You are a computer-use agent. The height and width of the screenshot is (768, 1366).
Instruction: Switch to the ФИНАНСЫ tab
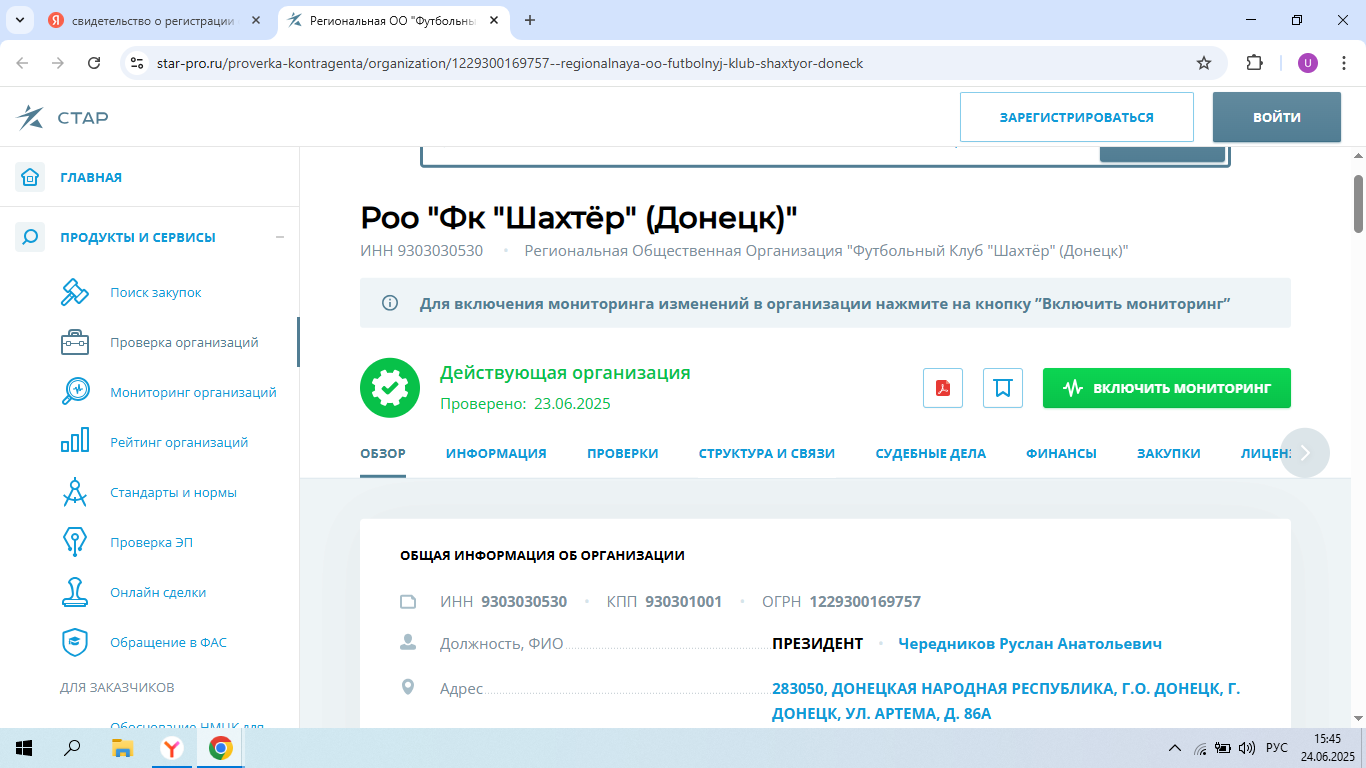coord(1061,453)
